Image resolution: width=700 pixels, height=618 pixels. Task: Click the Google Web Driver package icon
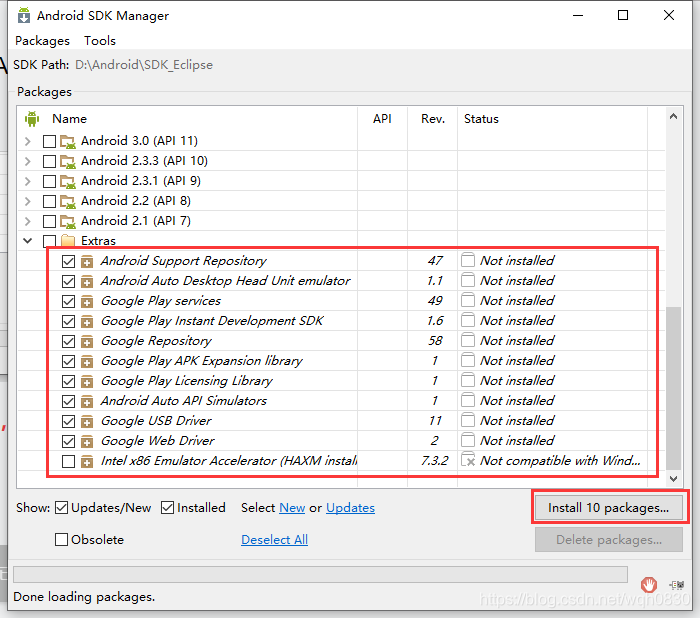point(87,442)
